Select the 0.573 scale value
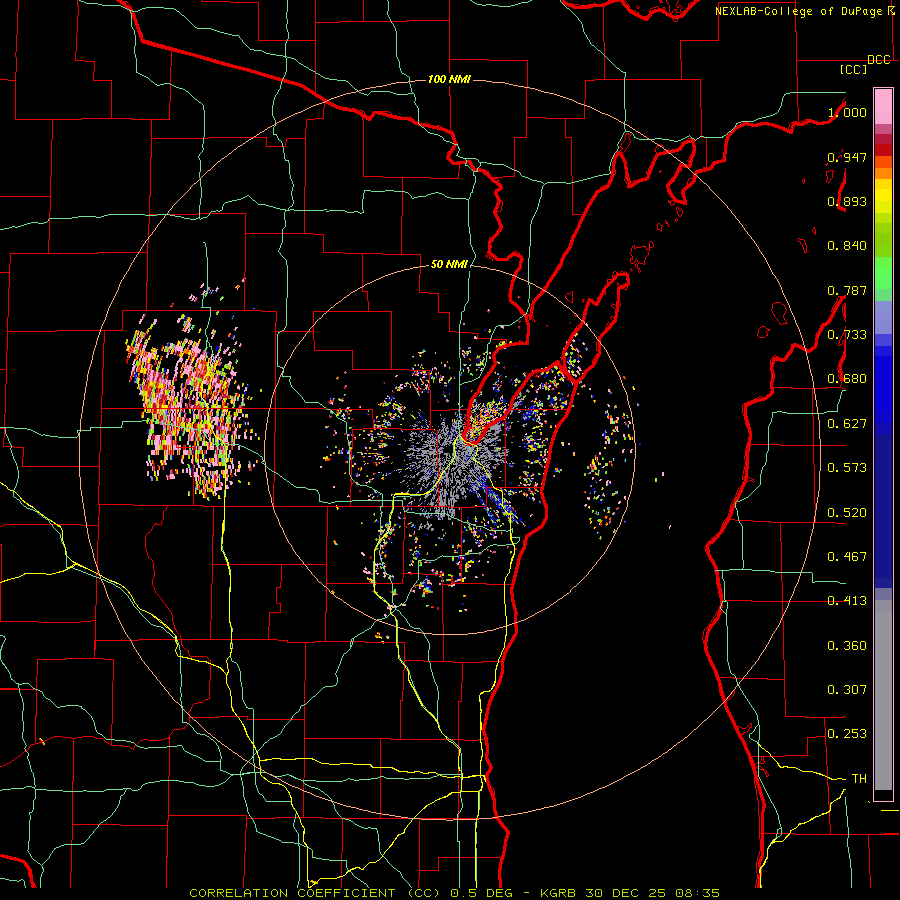 (847, 468)
